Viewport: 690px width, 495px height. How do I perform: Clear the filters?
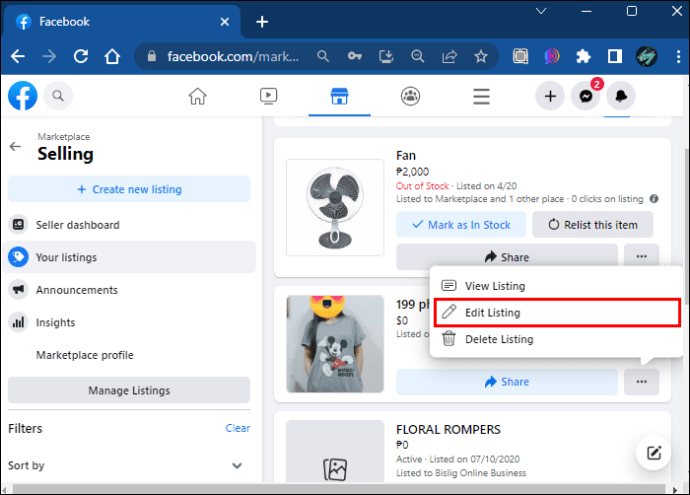click(238, 428)
